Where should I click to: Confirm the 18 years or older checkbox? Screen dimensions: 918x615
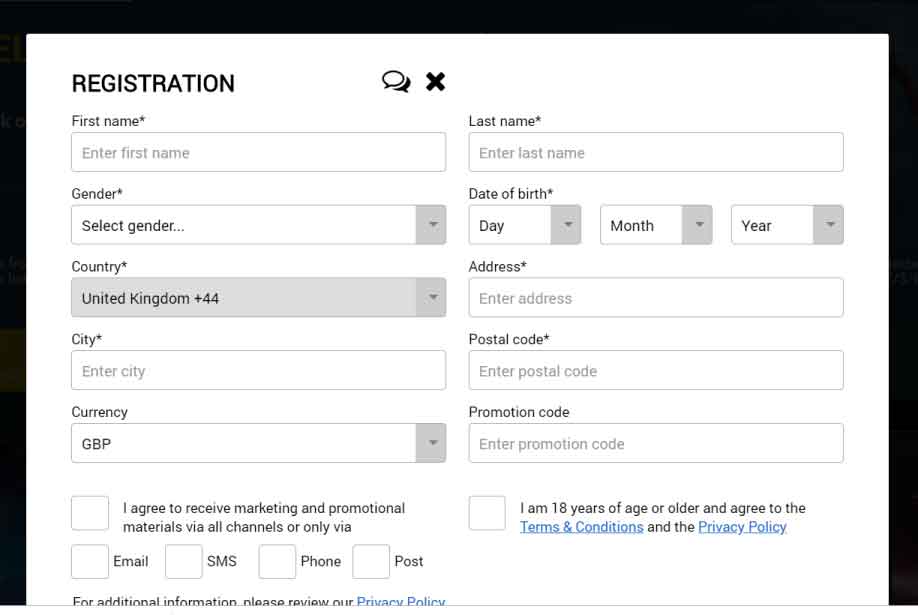click(486, 512)
